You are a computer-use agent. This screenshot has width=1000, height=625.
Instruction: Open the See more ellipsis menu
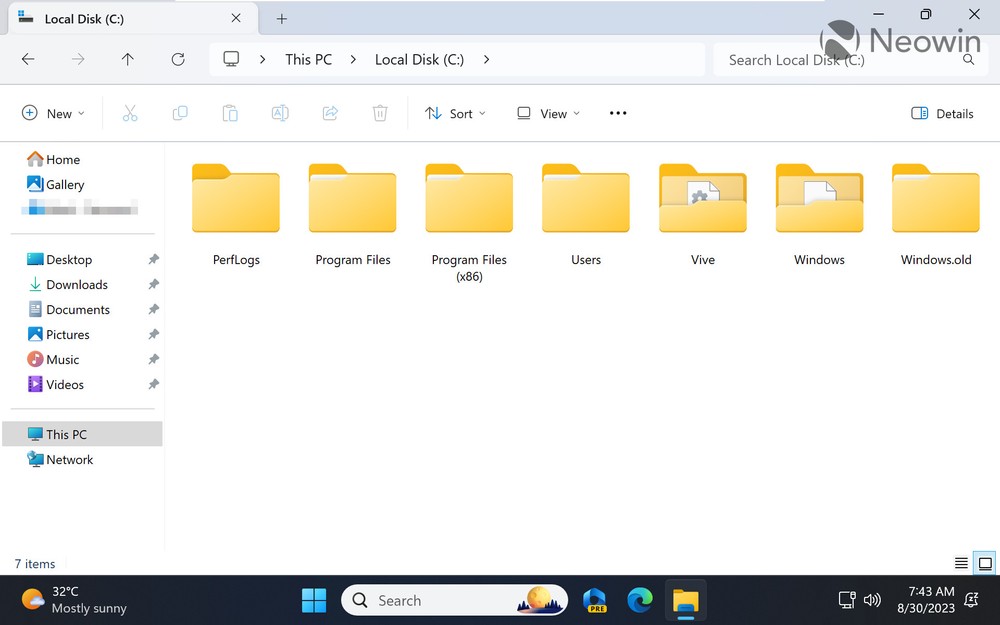click(618, 114)
